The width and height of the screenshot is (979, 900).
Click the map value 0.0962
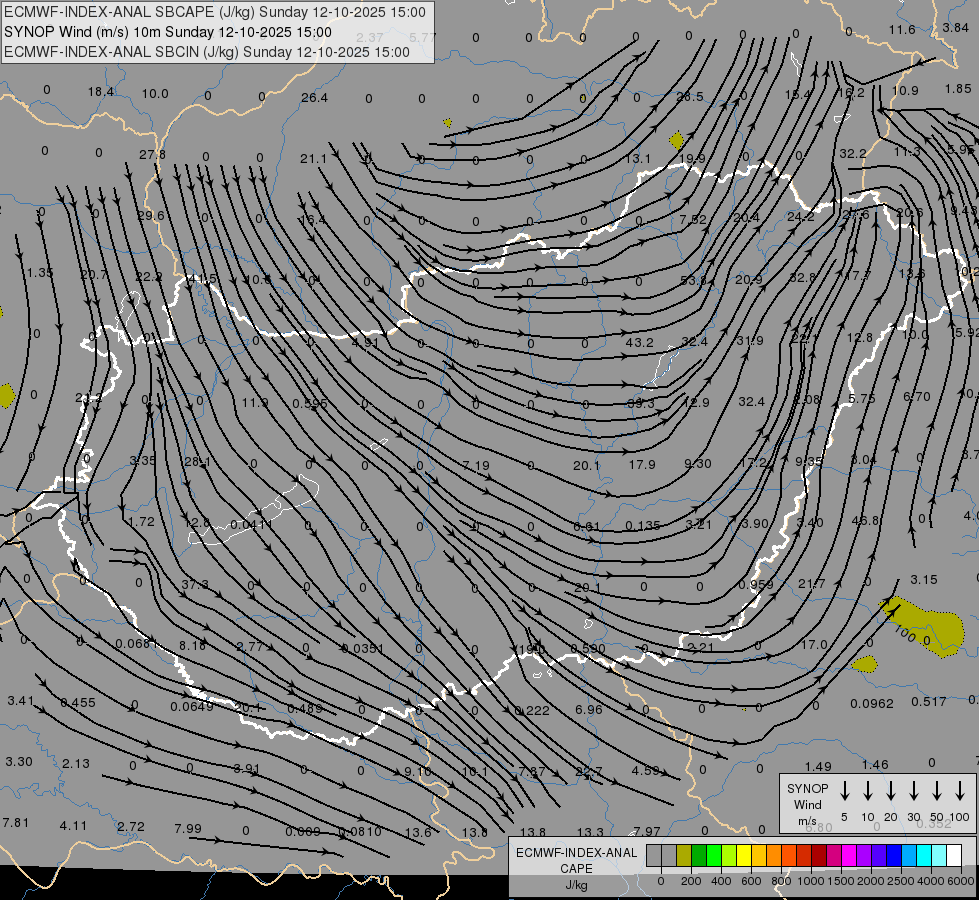tap(872, 703)
